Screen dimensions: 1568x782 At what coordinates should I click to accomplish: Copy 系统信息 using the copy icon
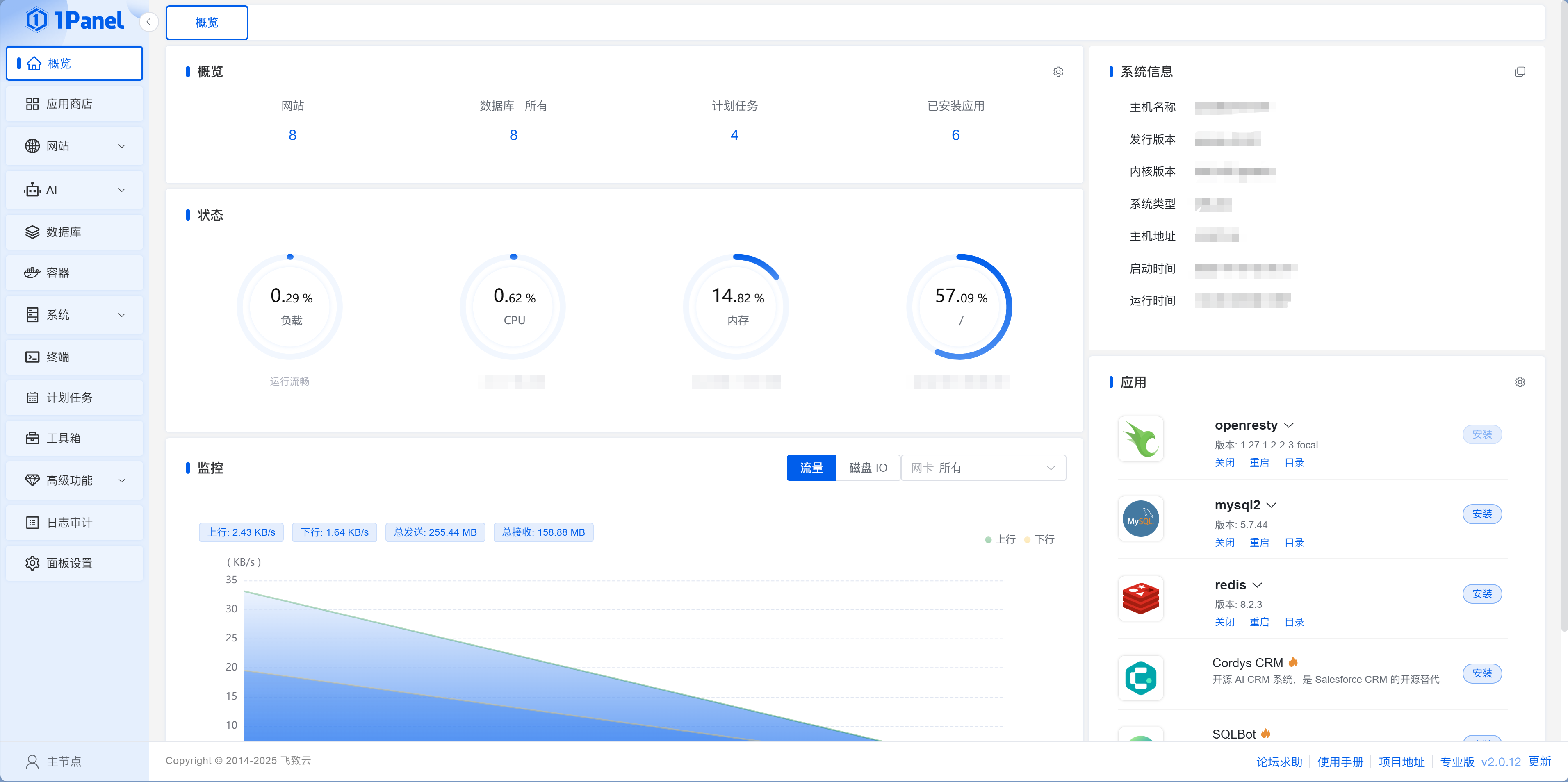point(1520,72)
